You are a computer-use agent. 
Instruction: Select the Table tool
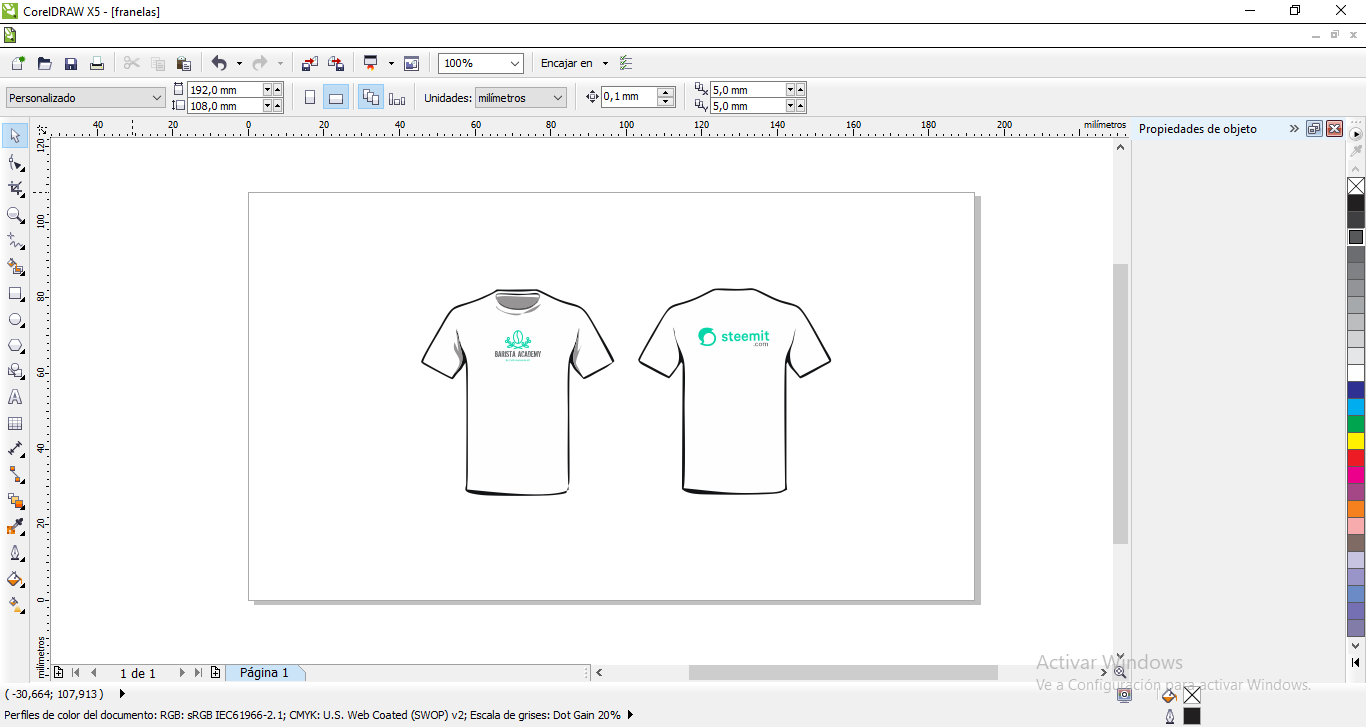pyautogui.click(x=15, y=424)
